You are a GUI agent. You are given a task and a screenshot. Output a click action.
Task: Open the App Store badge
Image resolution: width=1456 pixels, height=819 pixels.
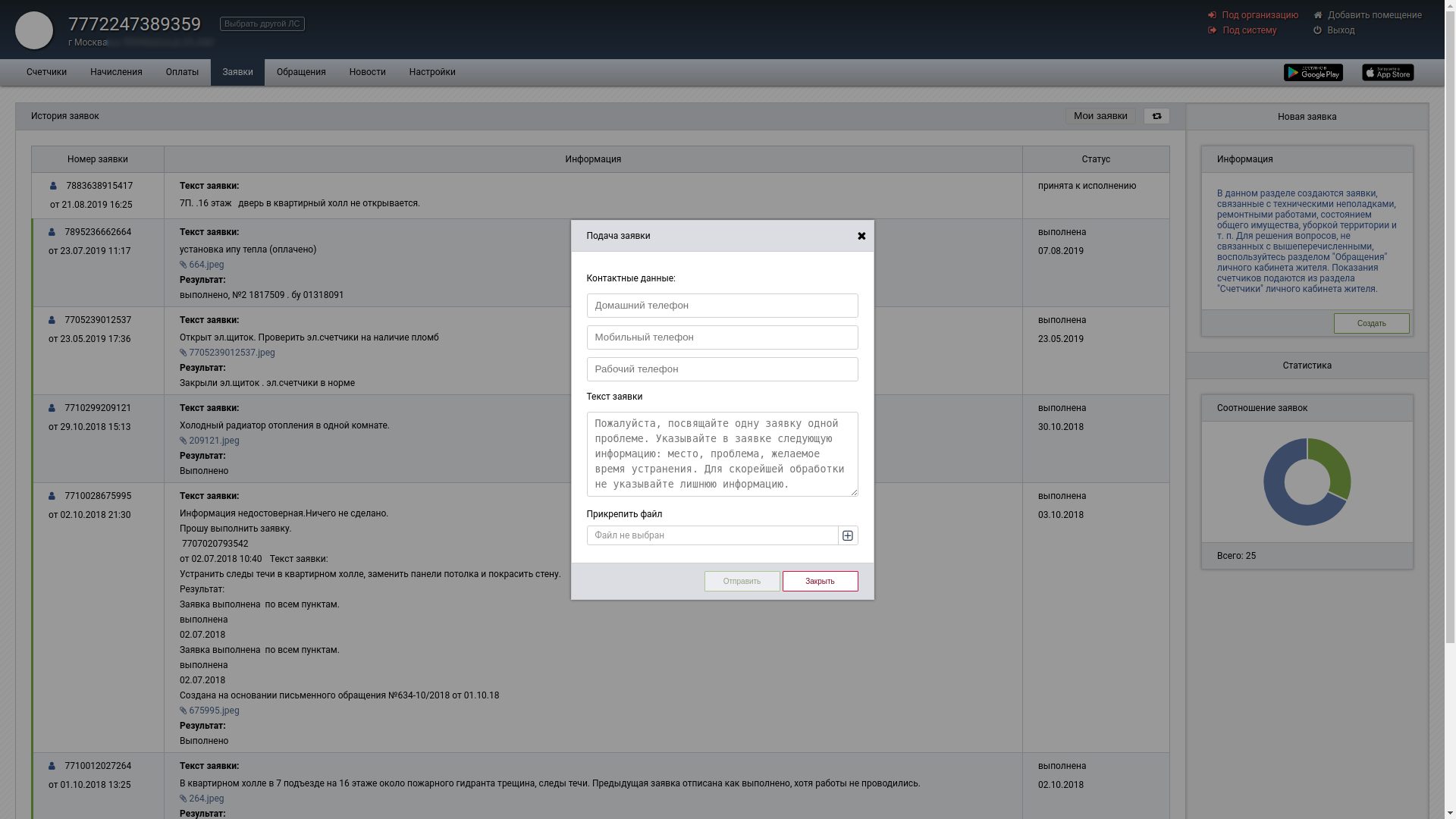(x=1388, y=73)
